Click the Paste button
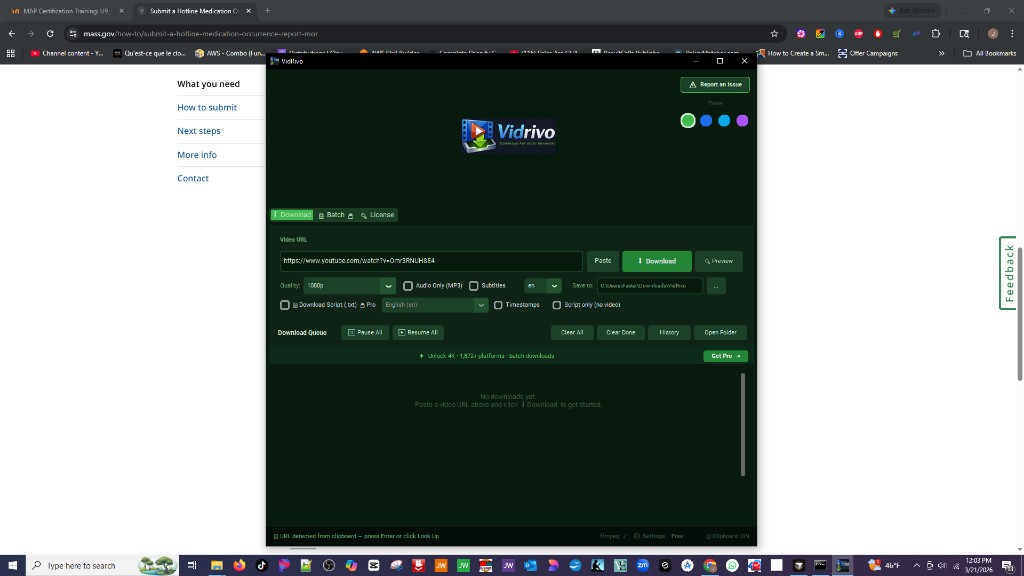1024x576 pixels. (x=603, y=261)
